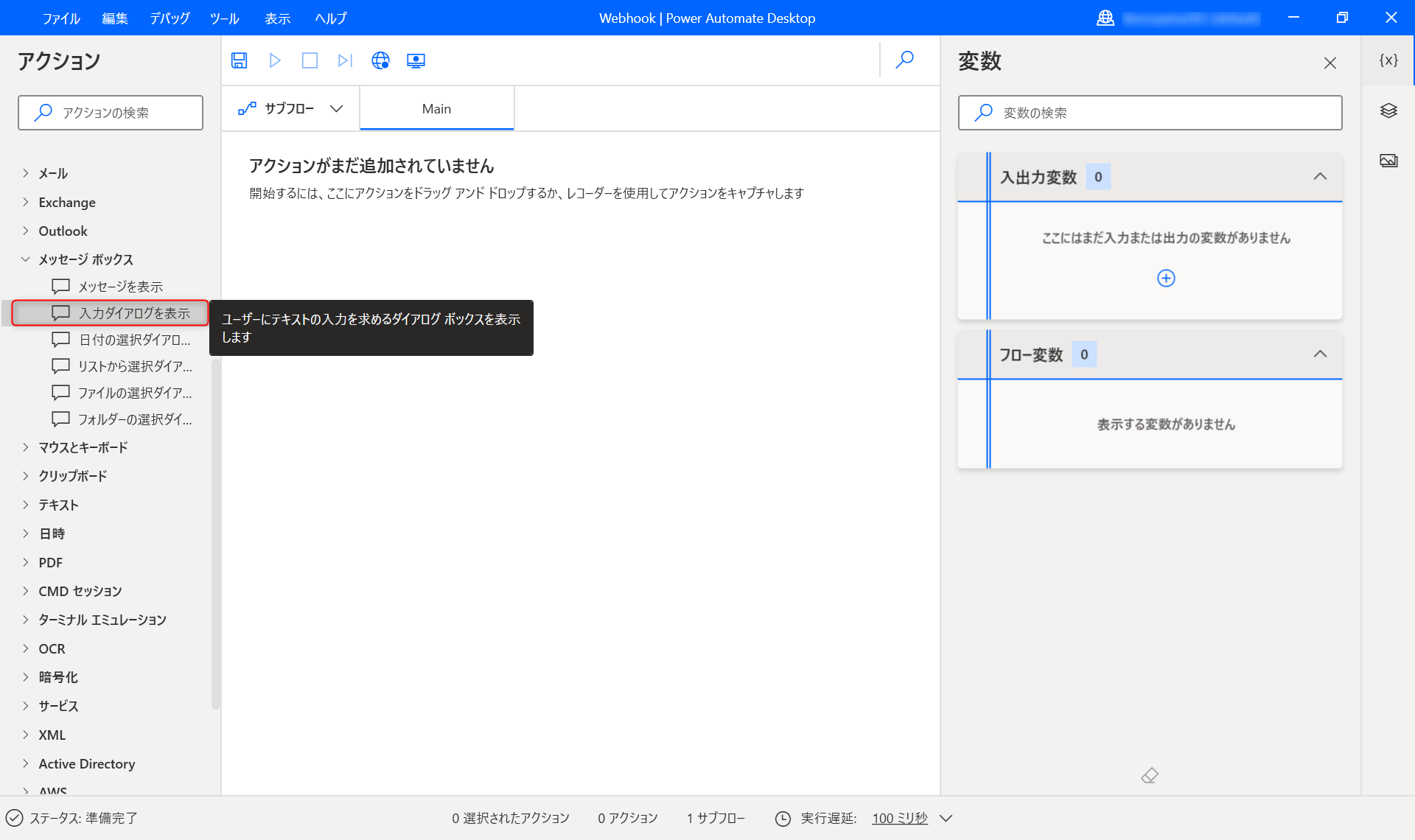Select the Main tab
This screenshot has width=1415, height=840.
click(x=436, y=109)
